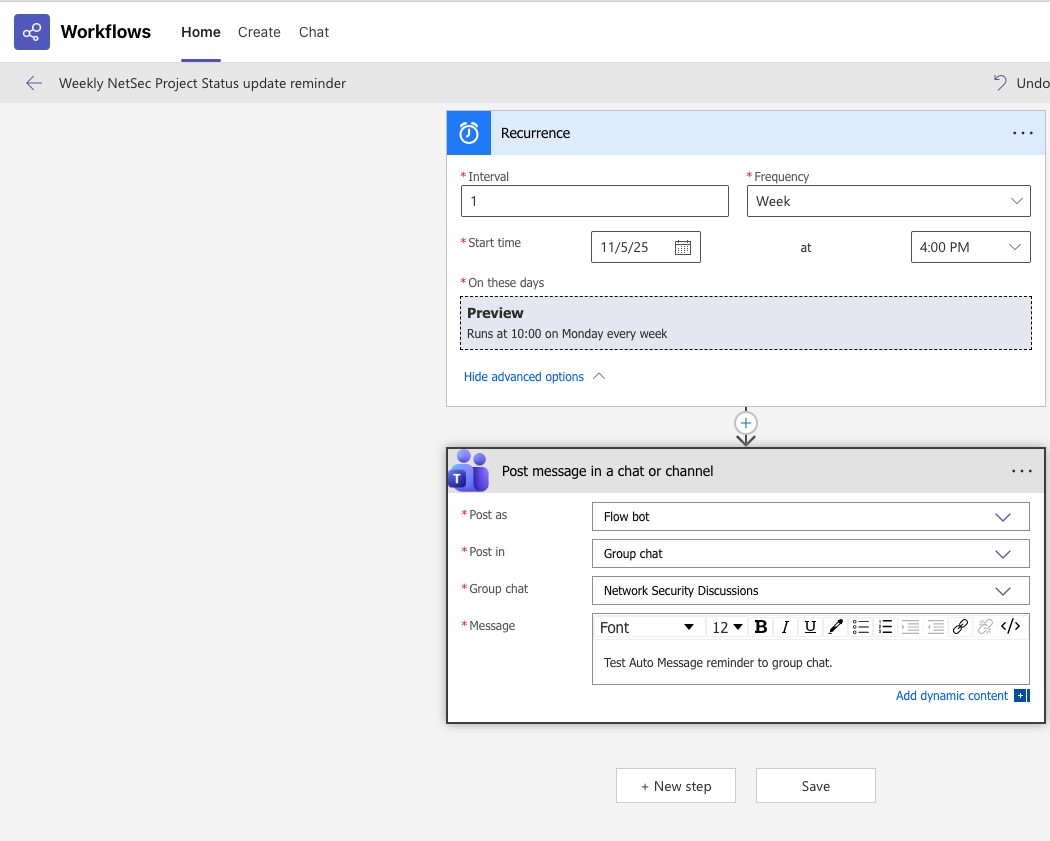The width and height of the screenshot is (1050, 841).
Task: Switch to the Home tab
Action: (201, 32)
